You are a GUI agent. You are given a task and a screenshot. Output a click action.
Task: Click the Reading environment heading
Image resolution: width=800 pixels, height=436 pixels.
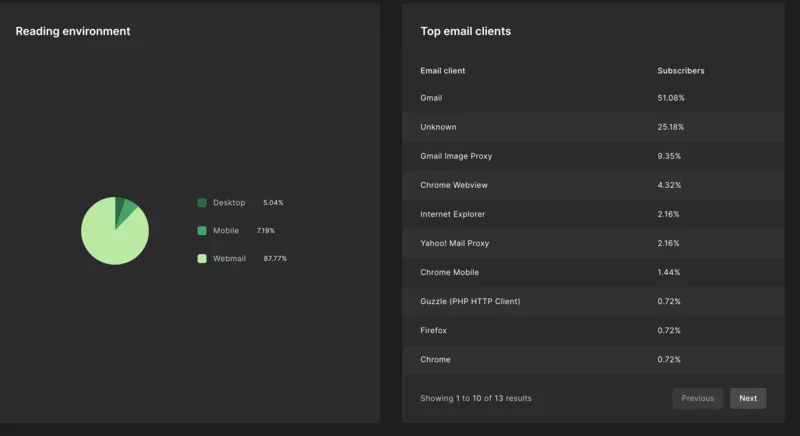73,31
